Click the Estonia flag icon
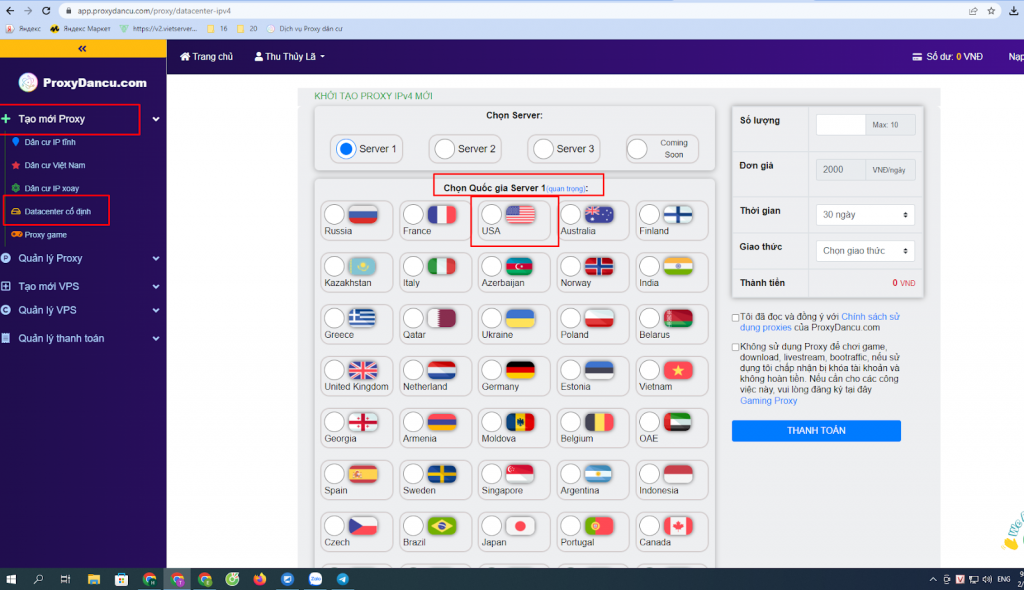The width and height of the screenshot is (1024, 590). 599,370
